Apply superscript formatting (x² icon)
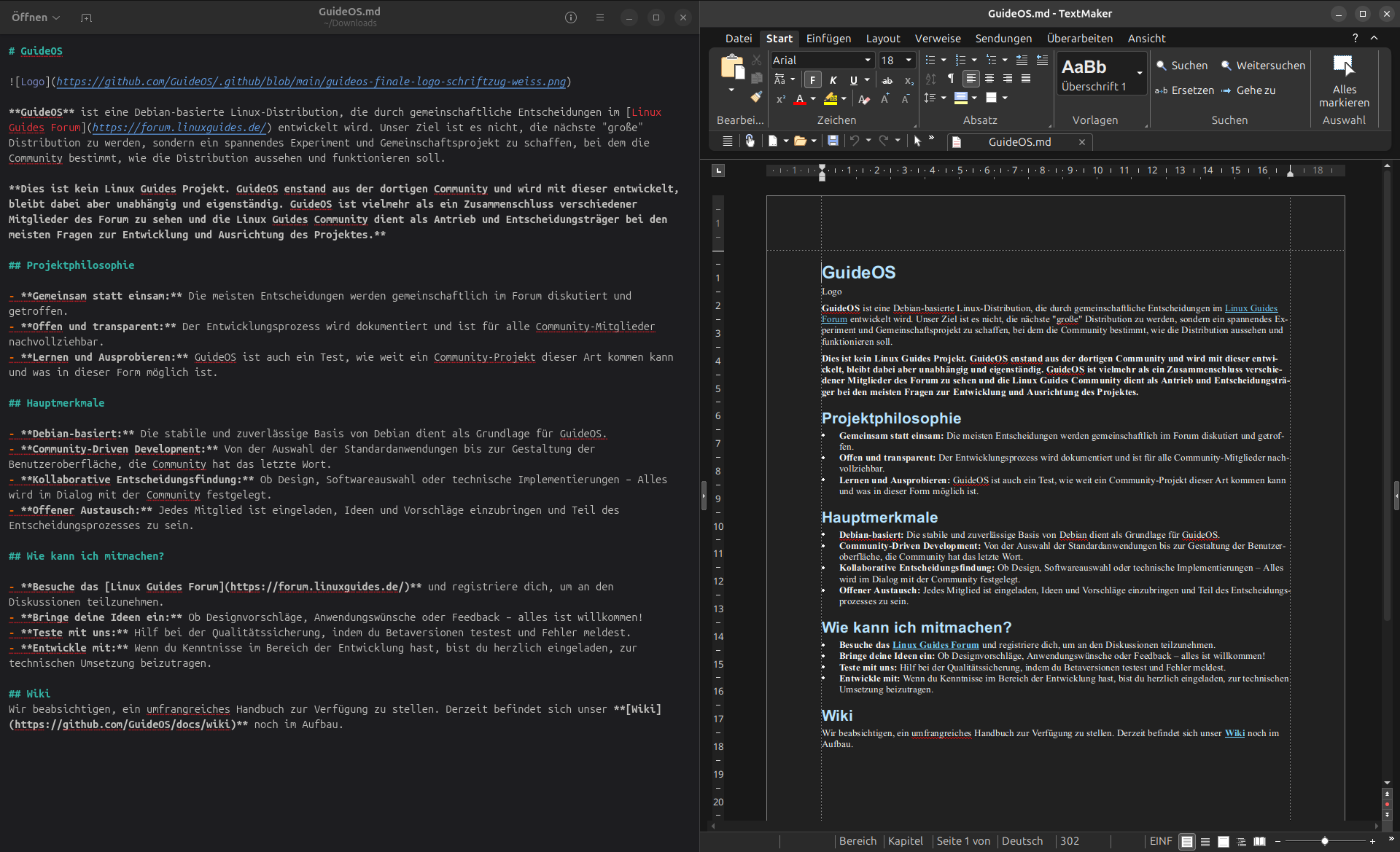 pos(780,99)
